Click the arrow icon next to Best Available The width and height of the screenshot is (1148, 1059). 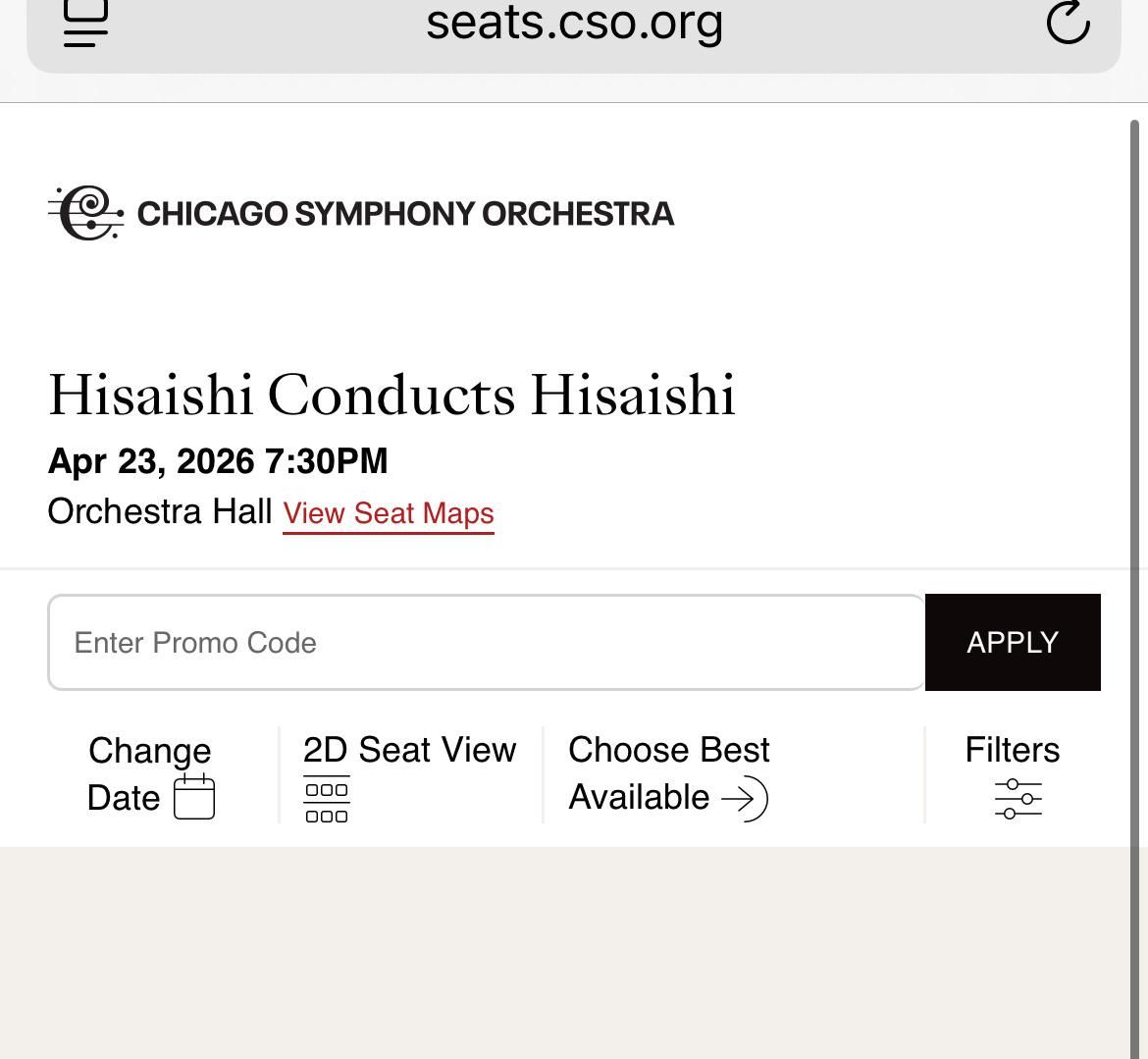coord(745,798)
